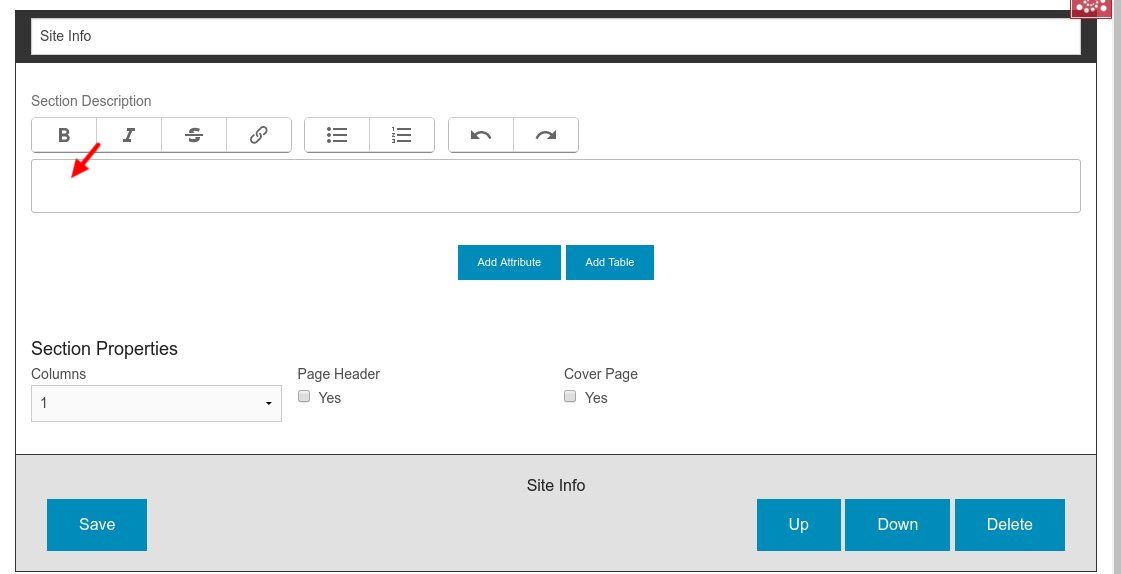Focus the Section Description text area
The width and height of the screenshot is (1121, 574).
point(555,186)
